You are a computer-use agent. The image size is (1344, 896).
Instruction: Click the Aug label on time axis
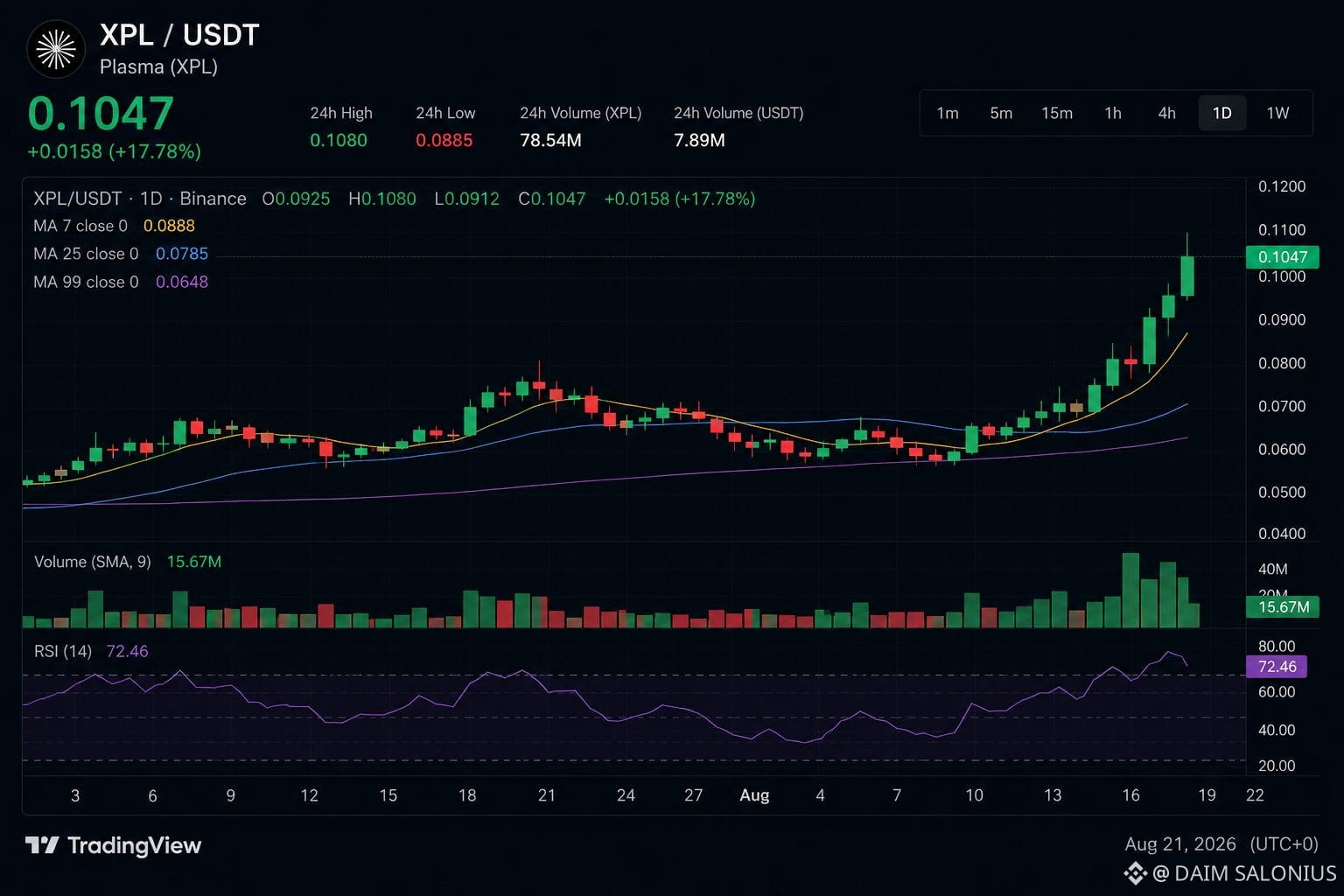coord(754,795)
